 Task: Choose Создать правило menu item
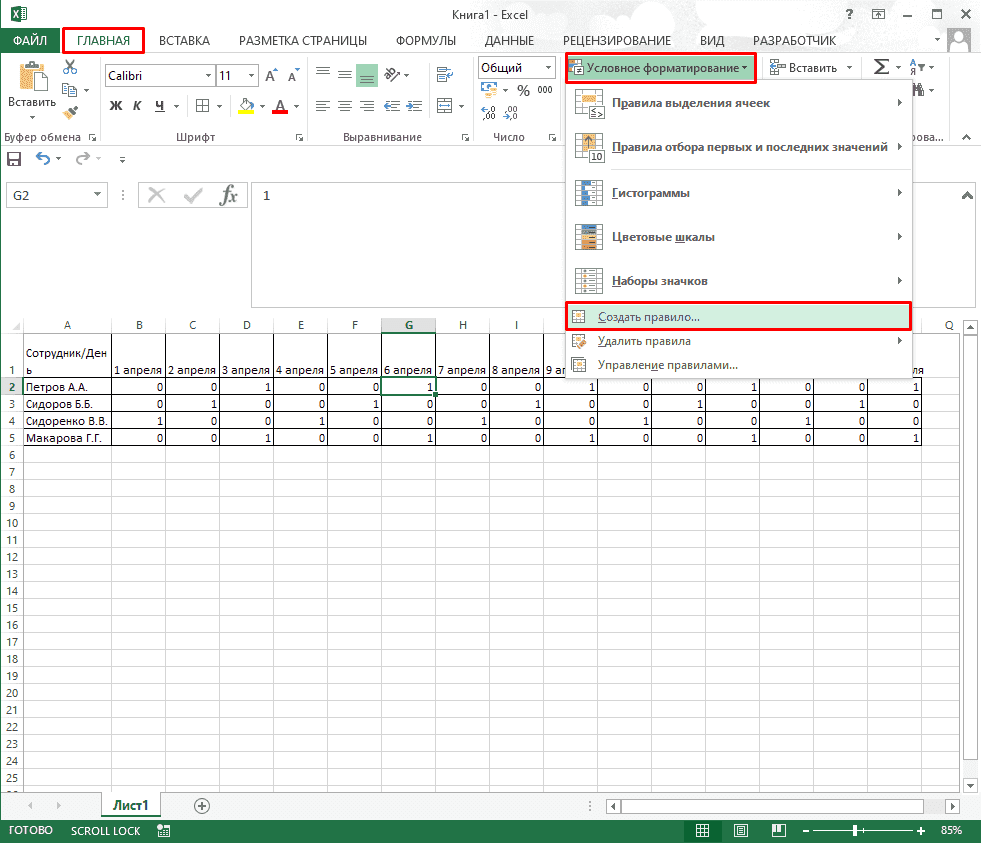pyautogui.click(x=739, y=317)
